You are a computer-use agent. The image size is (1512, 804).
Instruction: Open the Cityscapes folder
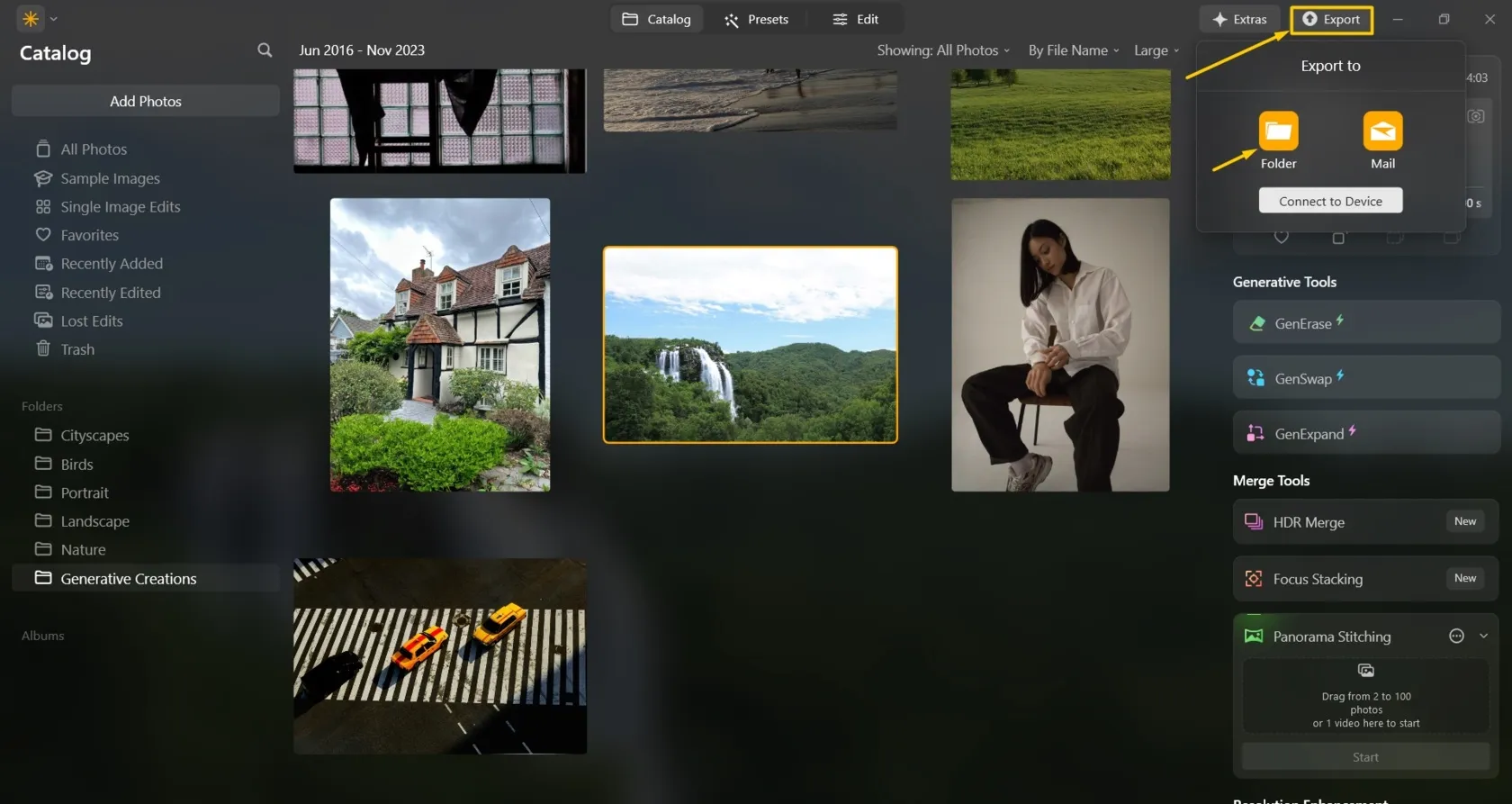click(x=94, y=436)
